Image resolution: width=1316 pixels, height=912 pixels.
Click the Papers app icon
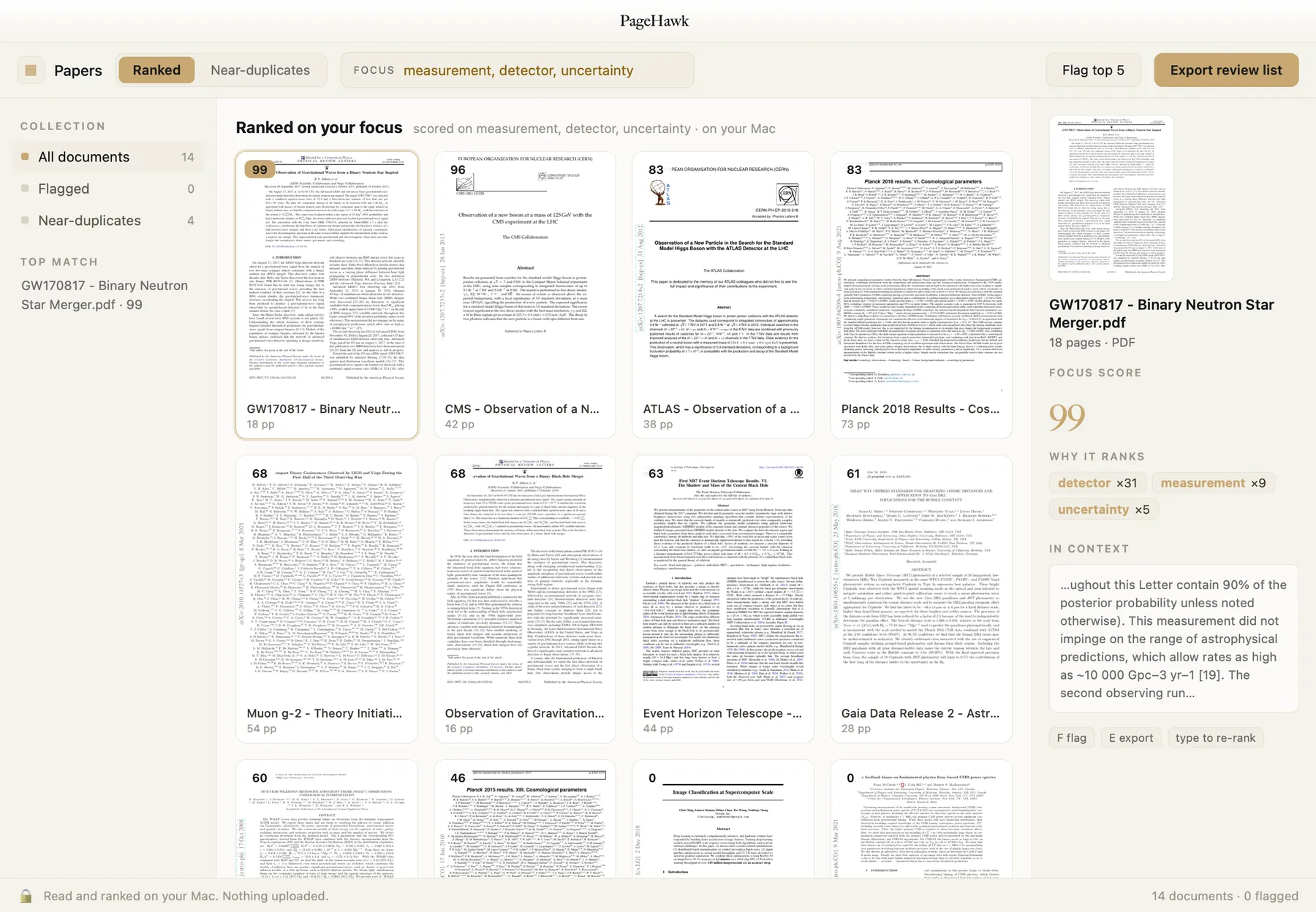click(x=31, y=70)
